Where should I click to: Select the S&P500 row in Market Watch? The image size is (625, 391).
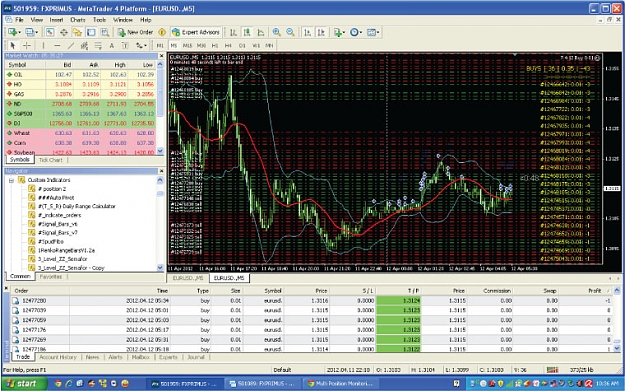pos(81,114)
